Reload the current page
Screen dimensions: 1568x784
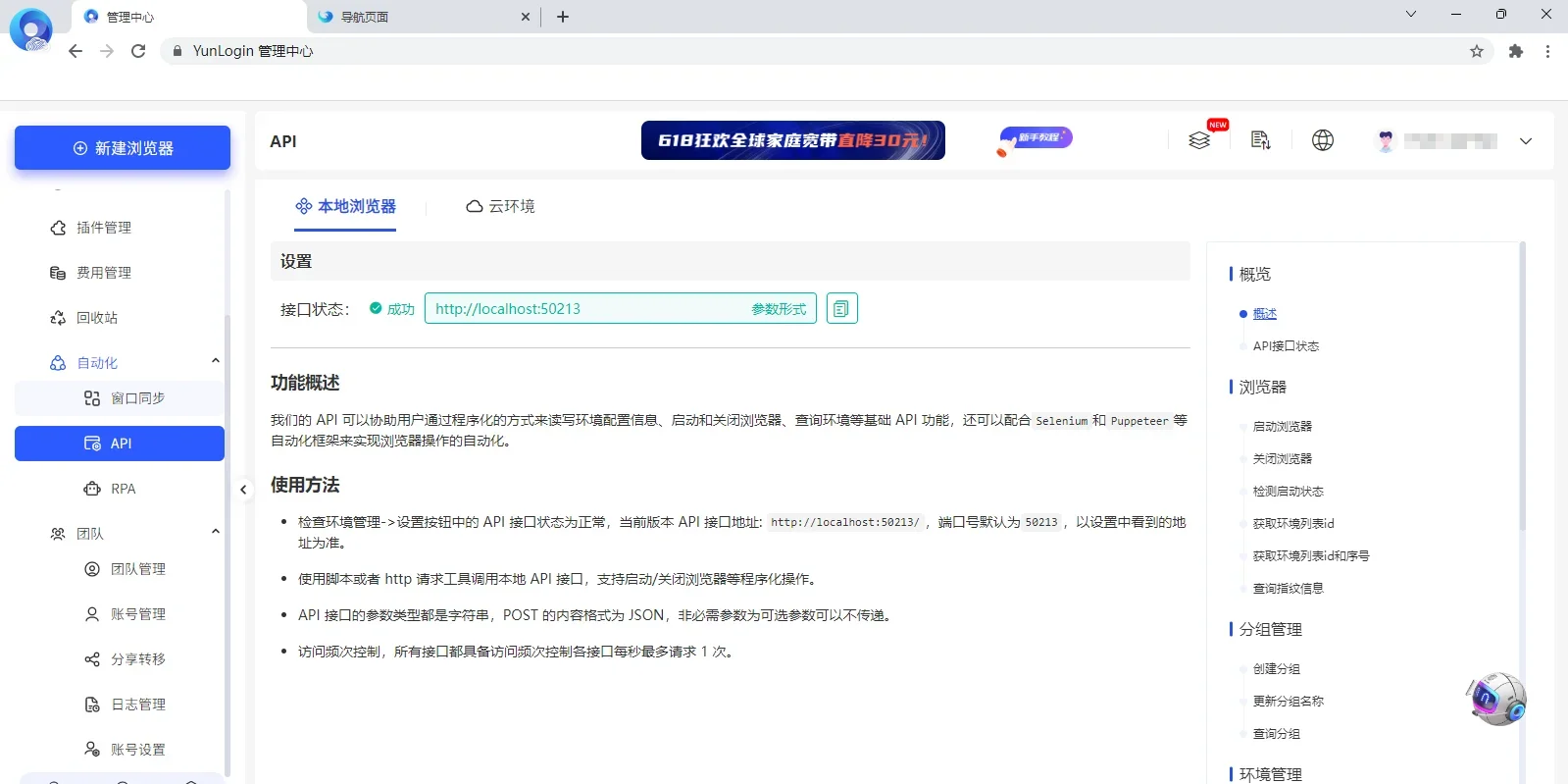click(x=138, y=51)
